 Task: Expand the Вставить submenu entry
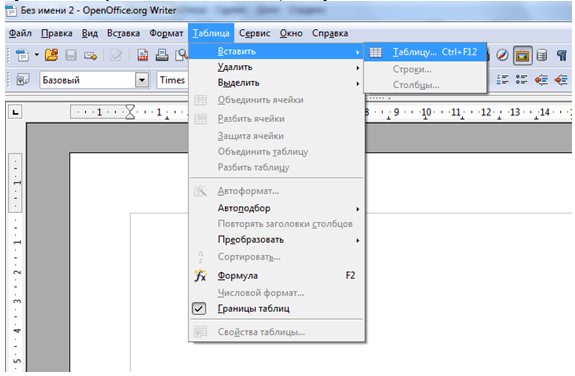pyautogui.click(x=276, y=51)
